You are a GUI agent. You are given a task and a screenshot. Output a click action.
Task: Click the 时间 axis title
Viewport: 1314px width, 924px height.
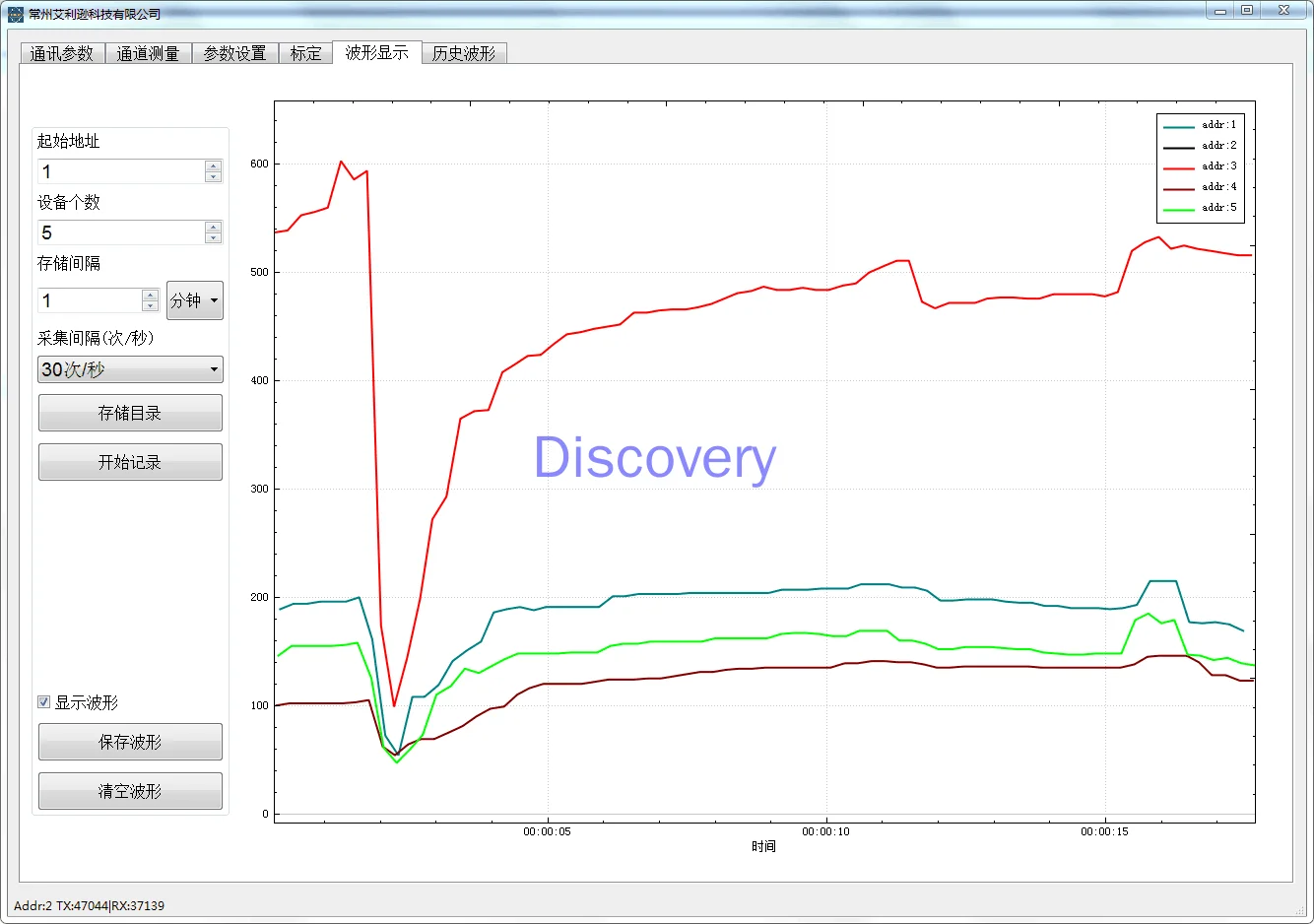pyautogui.click(x=763, y=847)
